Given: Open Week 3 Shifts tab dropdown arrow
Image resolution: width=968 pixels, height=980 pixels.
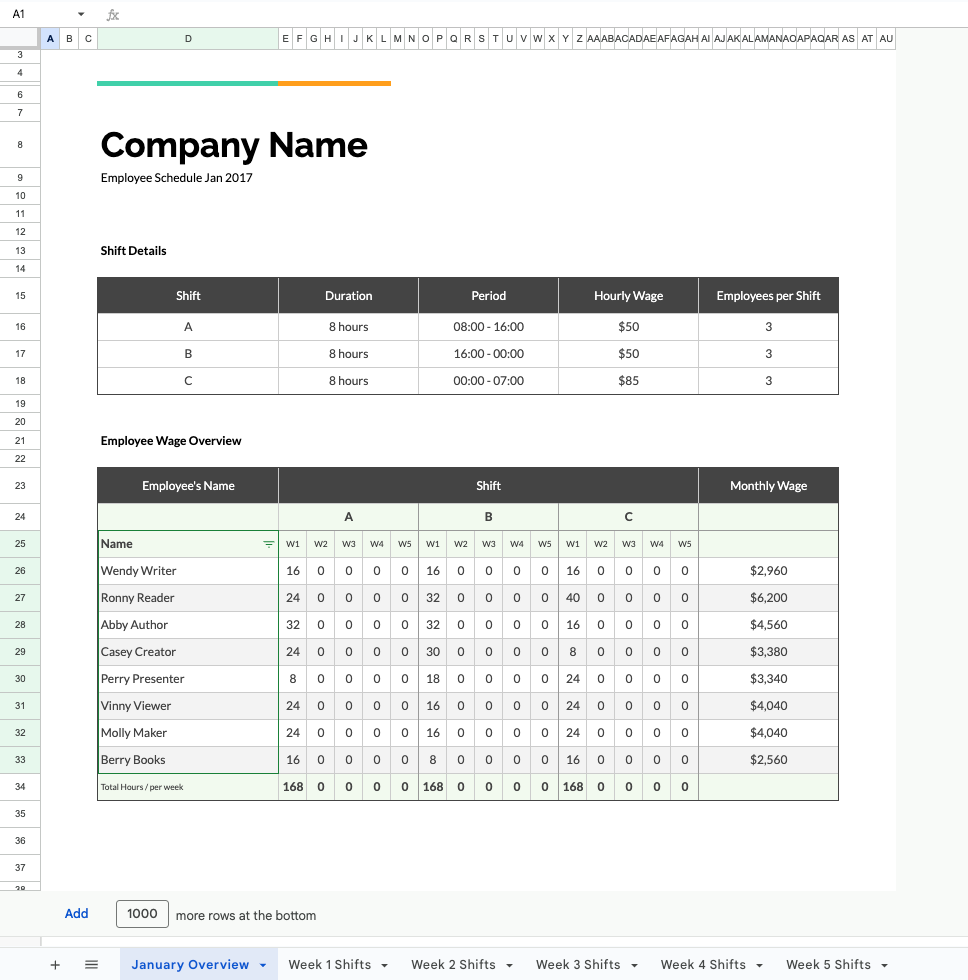Looking at the screenshot, I should coord(634,966).
